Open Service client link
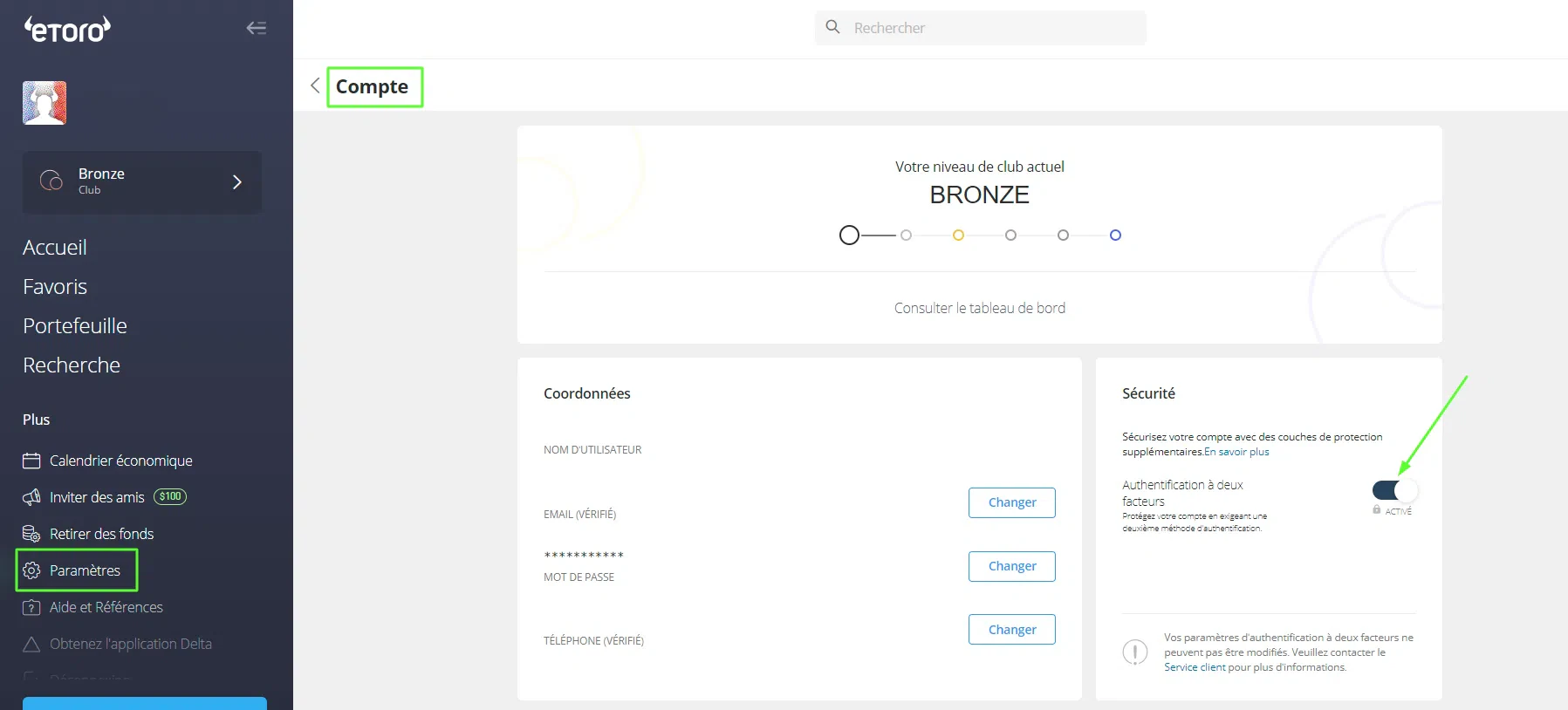Viewport: 1568px width, 710px height. pyautogui.click(x=1195, y=667)
